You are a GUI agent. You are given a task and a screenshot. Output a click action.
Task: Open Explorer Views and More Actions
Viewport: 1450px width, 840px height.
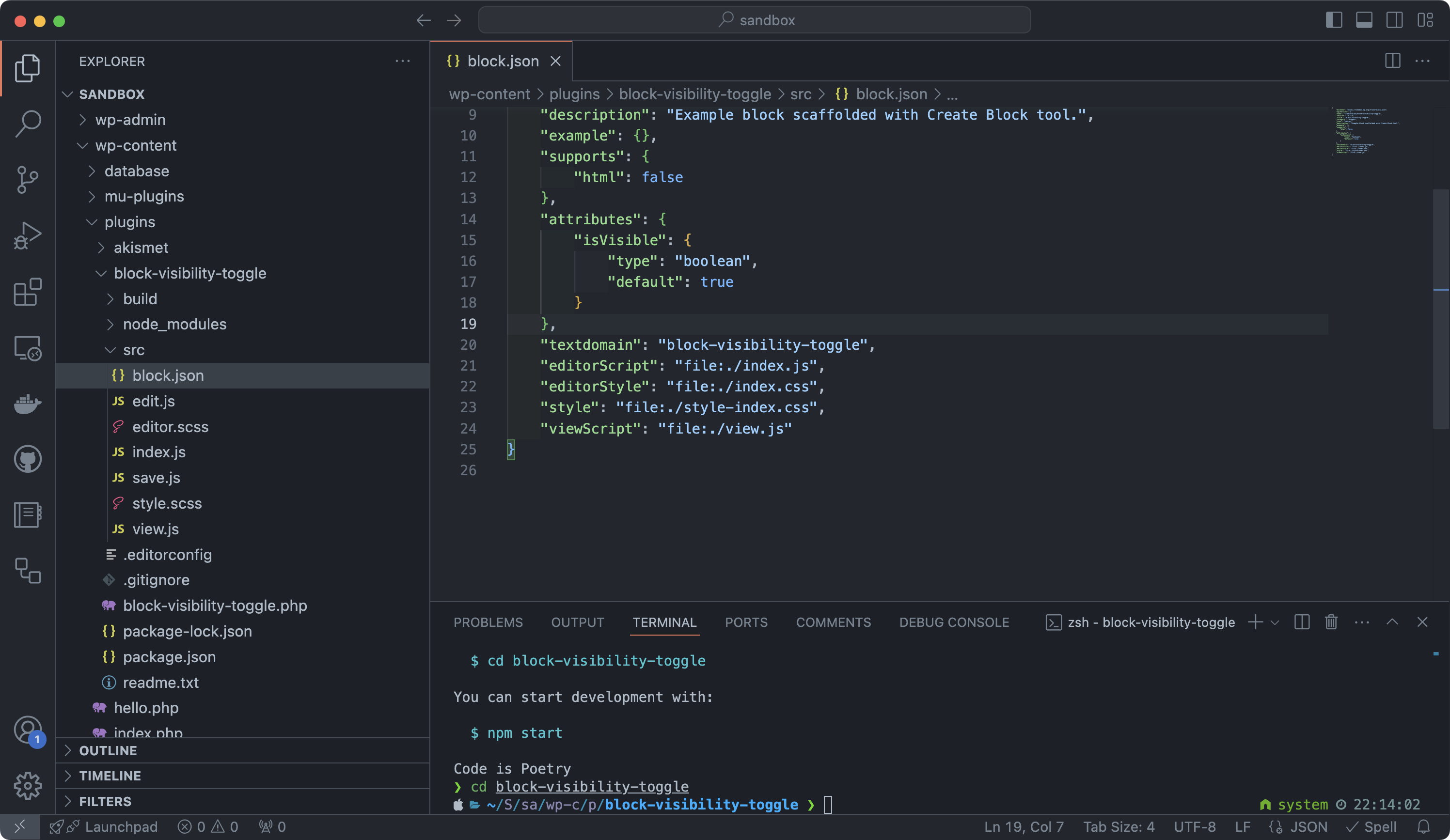tap(403, 61)
